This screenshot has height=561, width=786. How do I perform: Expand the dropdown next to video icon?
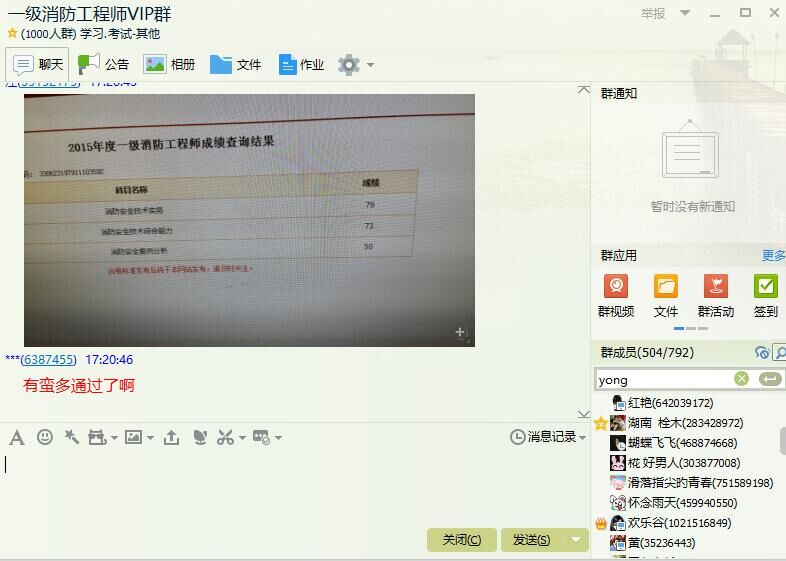pos(114,438)
